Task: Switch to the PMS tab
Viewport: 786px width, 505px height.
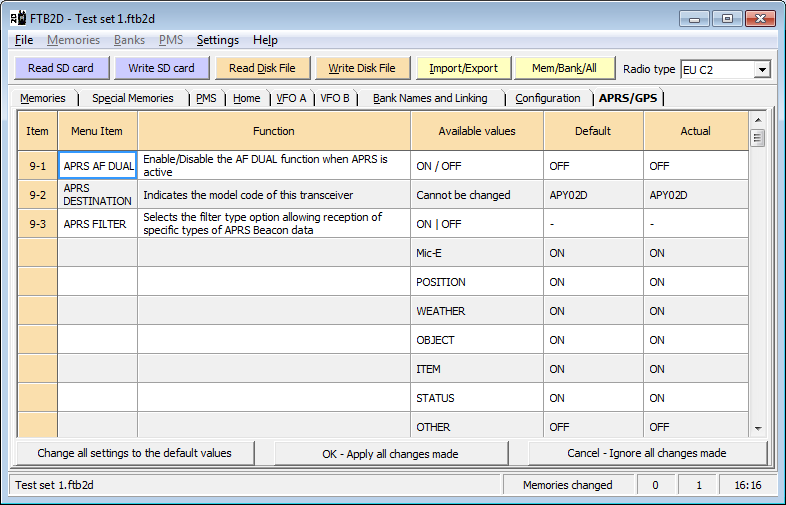Action: coord(207,98)
